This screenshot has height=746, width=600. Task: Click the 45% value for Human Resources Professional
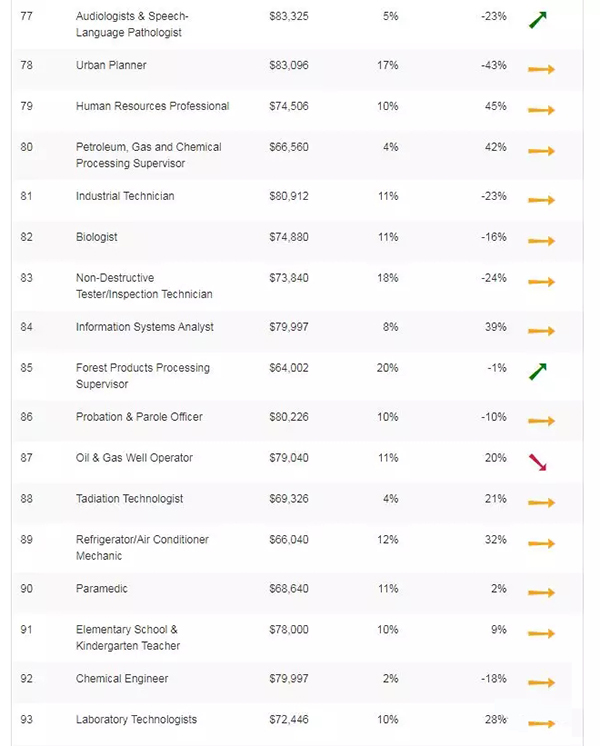[495, 106]
